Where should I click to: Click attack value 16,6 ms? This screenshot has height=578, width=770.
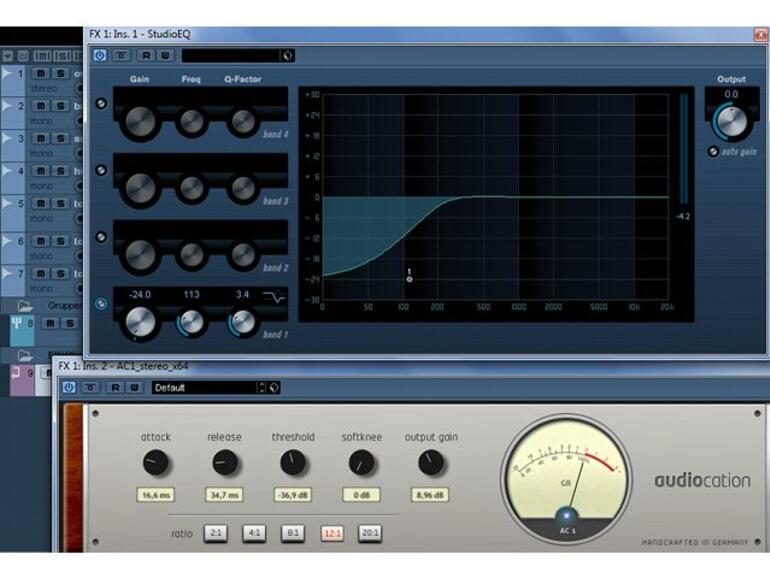click(x=156, y=495)
